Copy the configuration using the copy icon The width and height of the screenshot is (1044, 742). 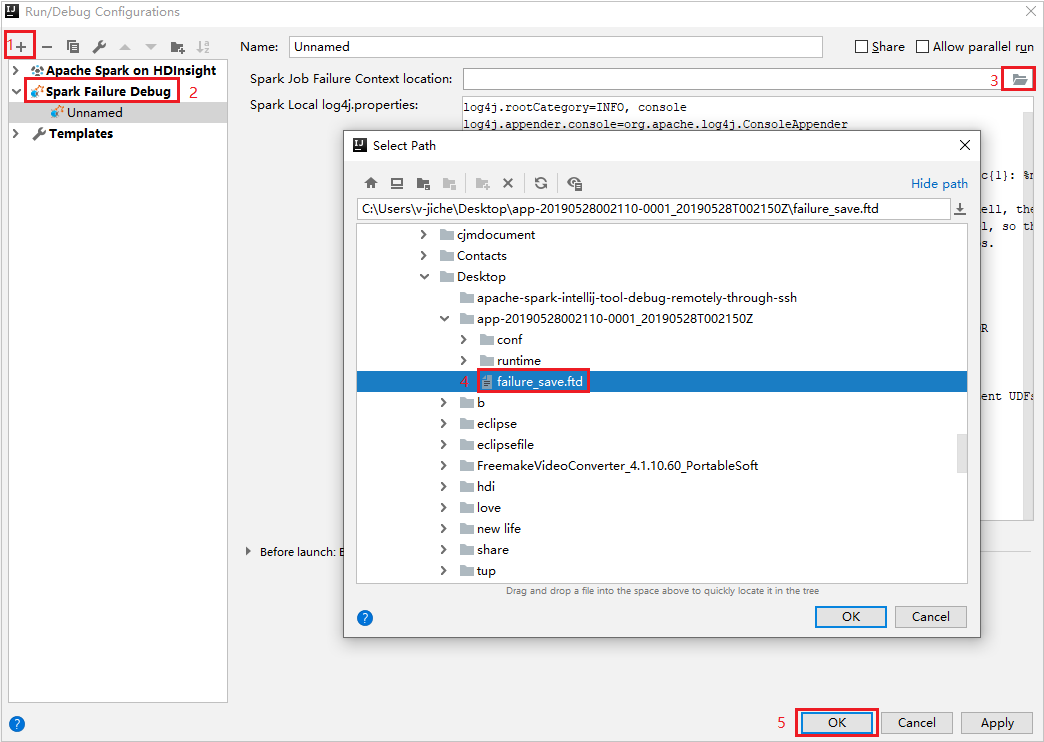click(71, 45)
